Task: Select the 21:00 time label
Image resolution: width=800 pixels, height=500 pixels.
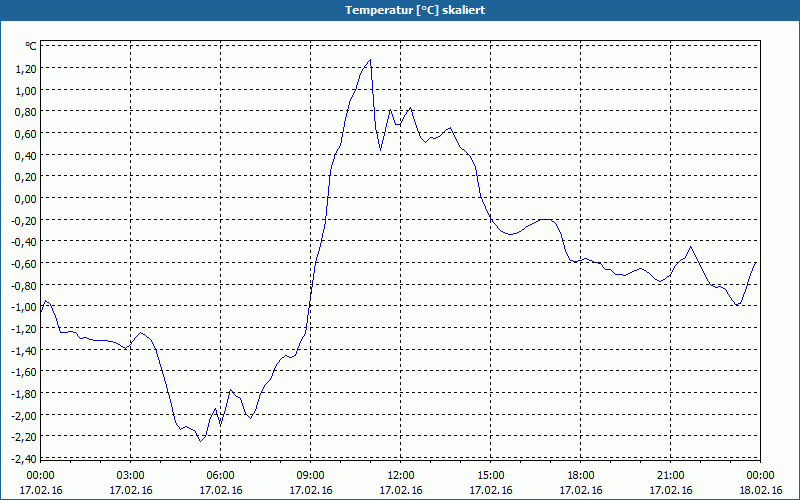Action: (670, 476)
